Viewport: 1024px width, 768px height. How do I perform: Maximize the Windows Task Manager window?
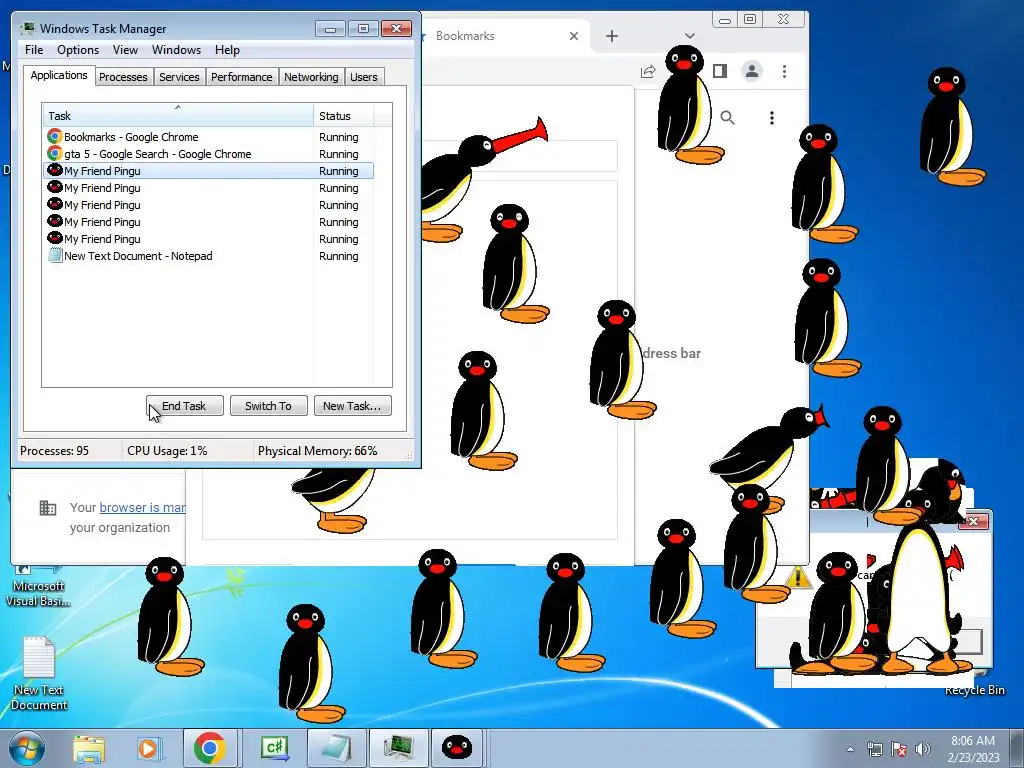pyautogui.click(x=363, y=29)
